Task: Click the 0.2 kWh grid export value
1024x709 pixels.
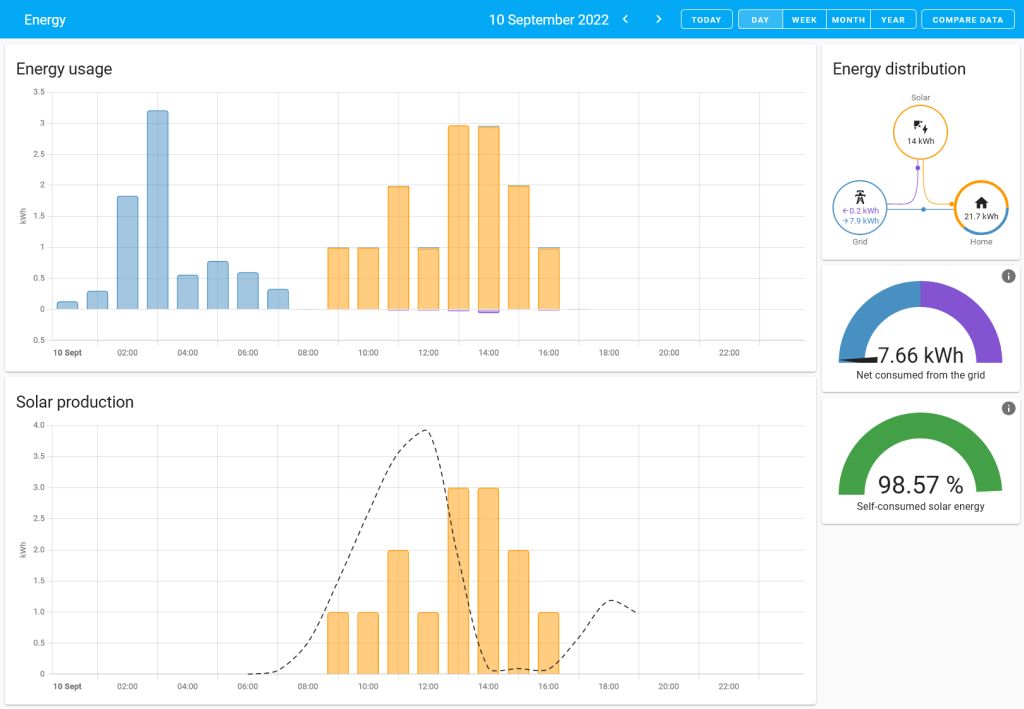Action: pos(861,211)
